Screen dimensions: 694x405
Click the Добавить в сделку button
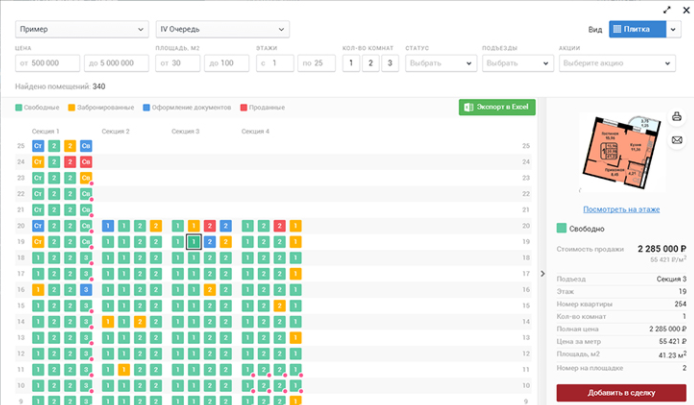tap(621, 393)
